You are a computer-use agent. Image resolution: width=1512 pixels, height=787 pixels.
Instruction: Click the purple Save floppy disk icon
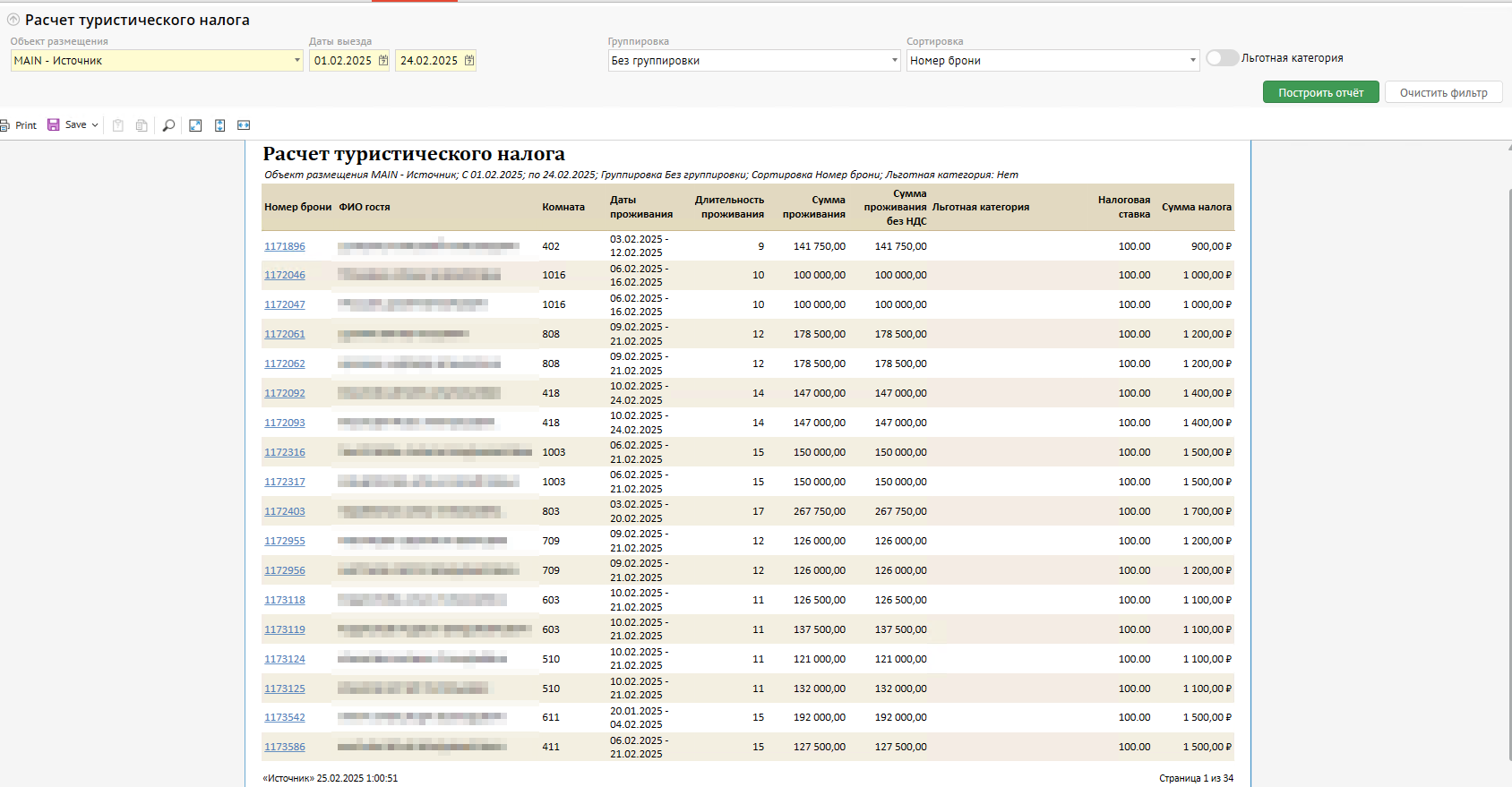(54, 125)
